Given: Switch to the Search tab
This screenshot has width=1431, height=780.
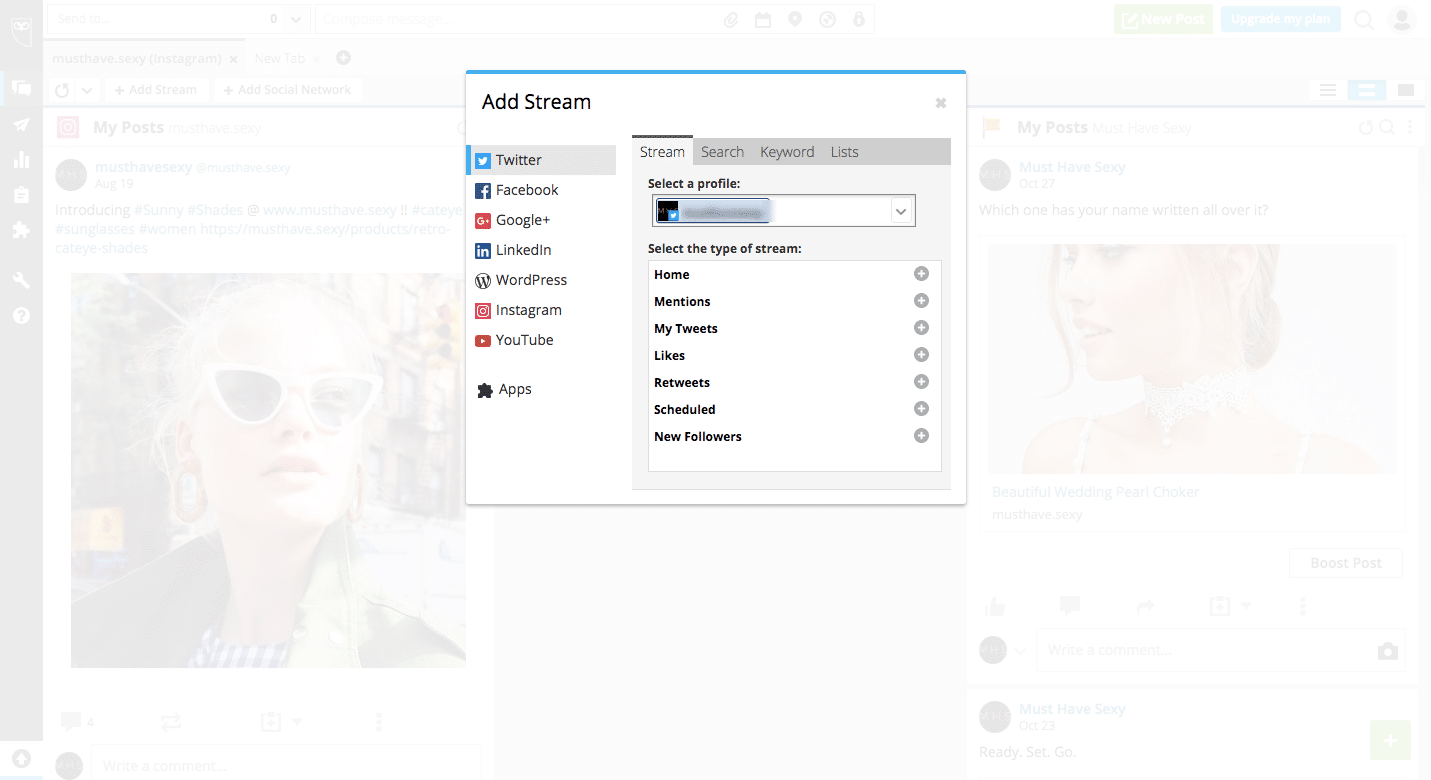Looking at the screenshot, I should pyautogui.click(x=722, y=152).
